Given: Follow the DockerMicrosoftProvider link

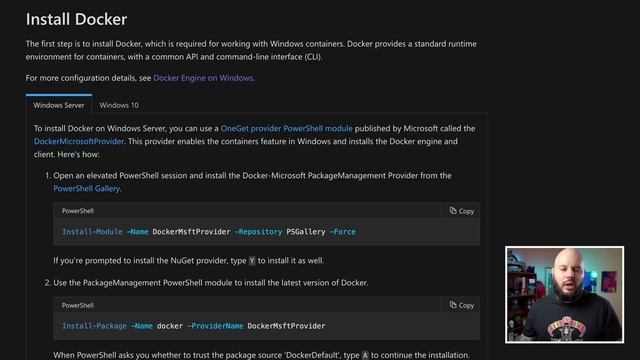Looking at the screenshot, I should 79,142.
